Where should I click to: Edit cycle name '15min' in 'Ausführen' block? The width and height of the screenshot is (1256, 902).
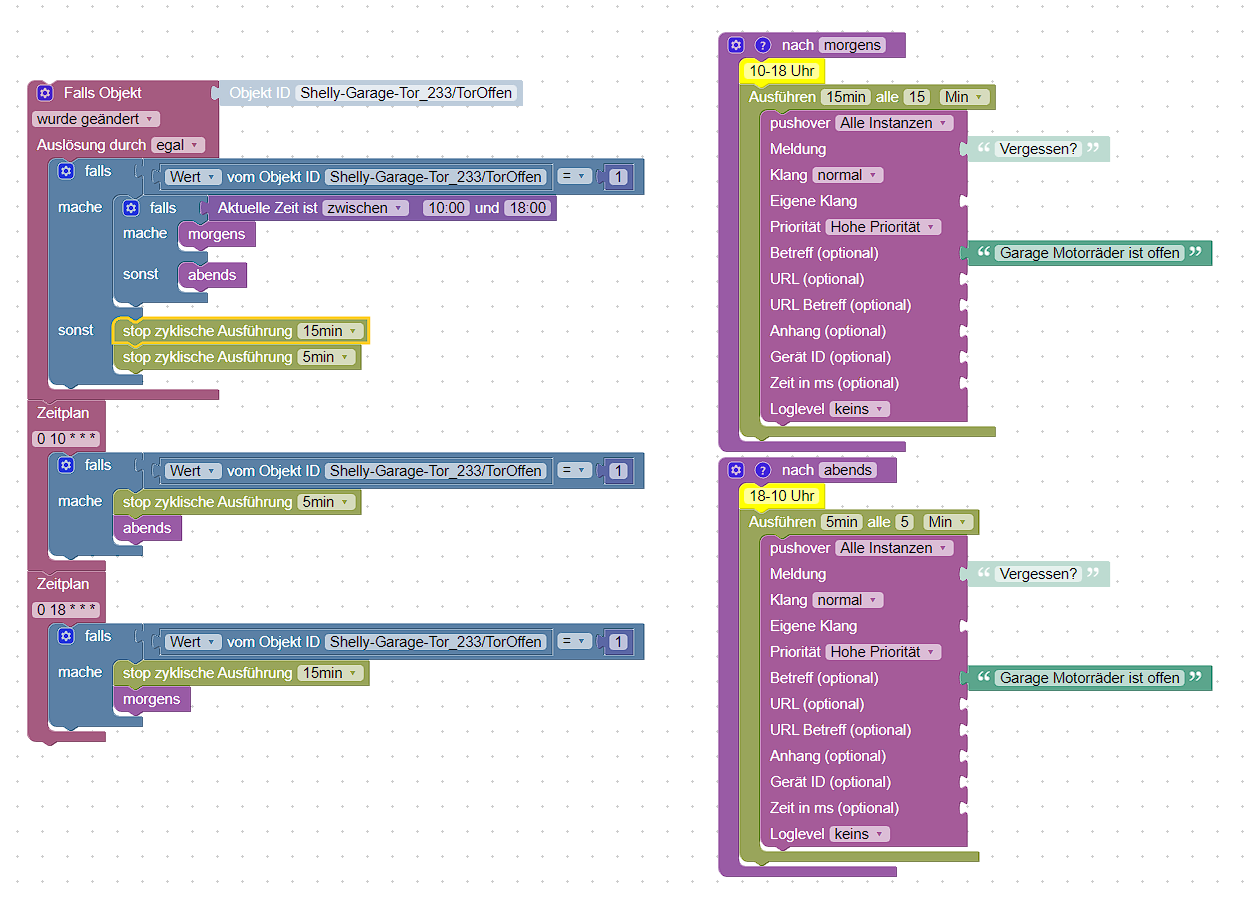[x=845, y=97]
